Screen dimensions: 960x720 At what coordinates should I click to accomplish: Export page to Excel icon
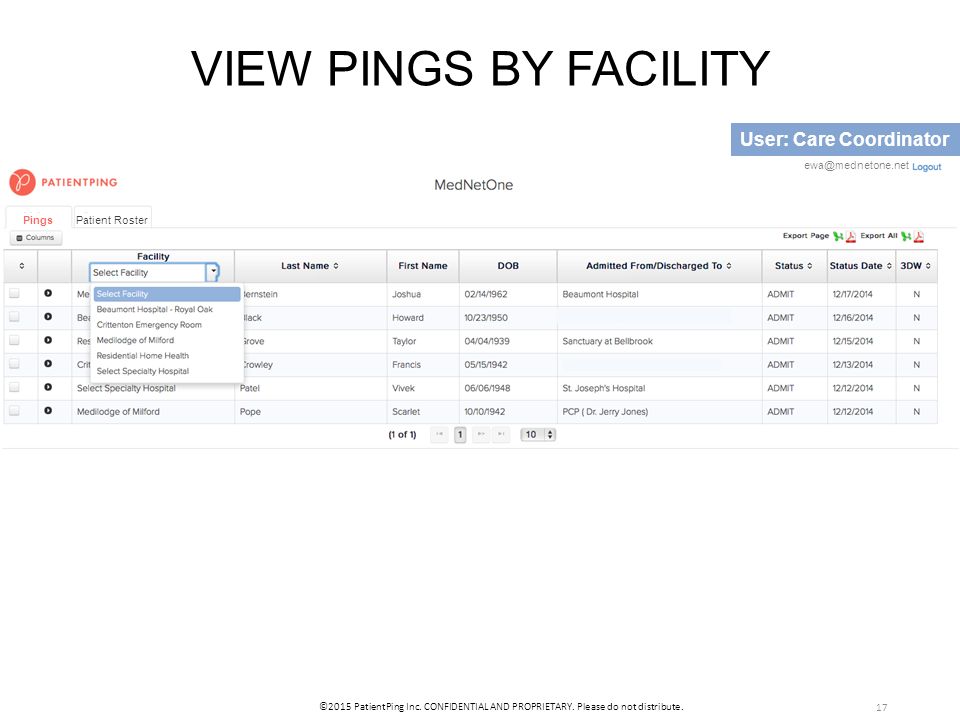point(838,236)
